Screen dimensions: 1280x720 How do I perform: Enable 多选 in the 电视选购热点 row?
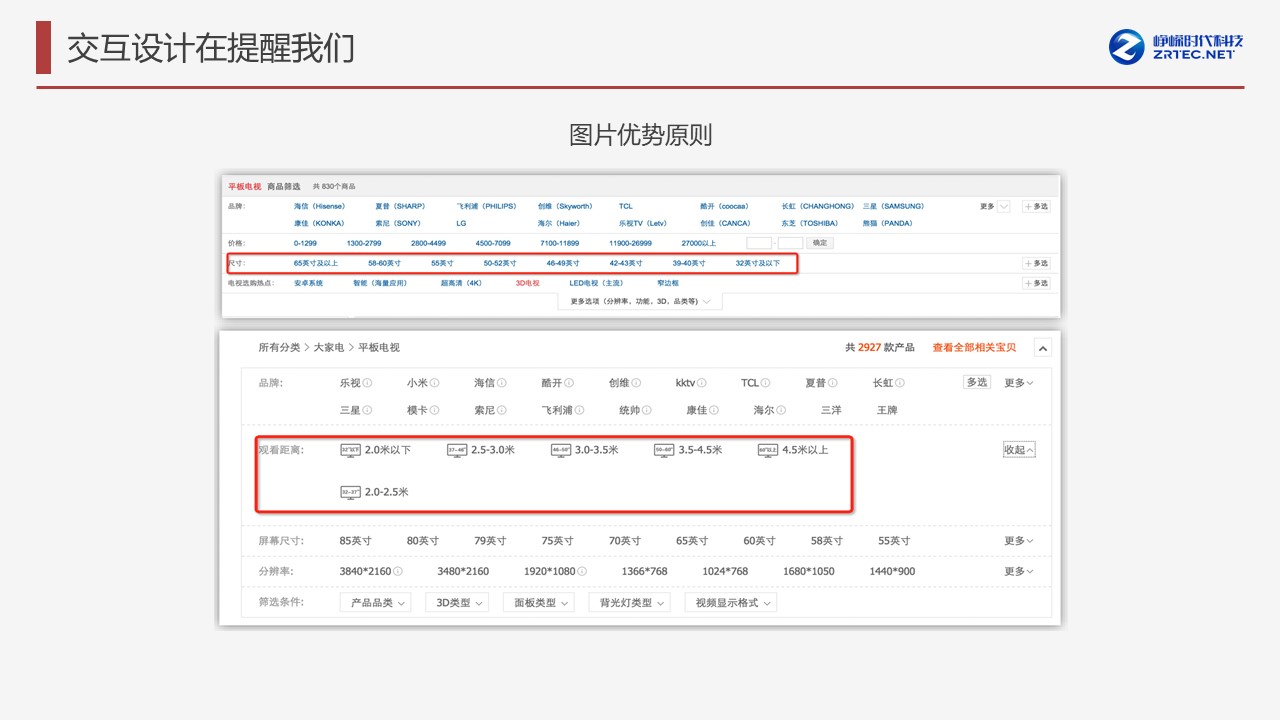[1036, 283]
